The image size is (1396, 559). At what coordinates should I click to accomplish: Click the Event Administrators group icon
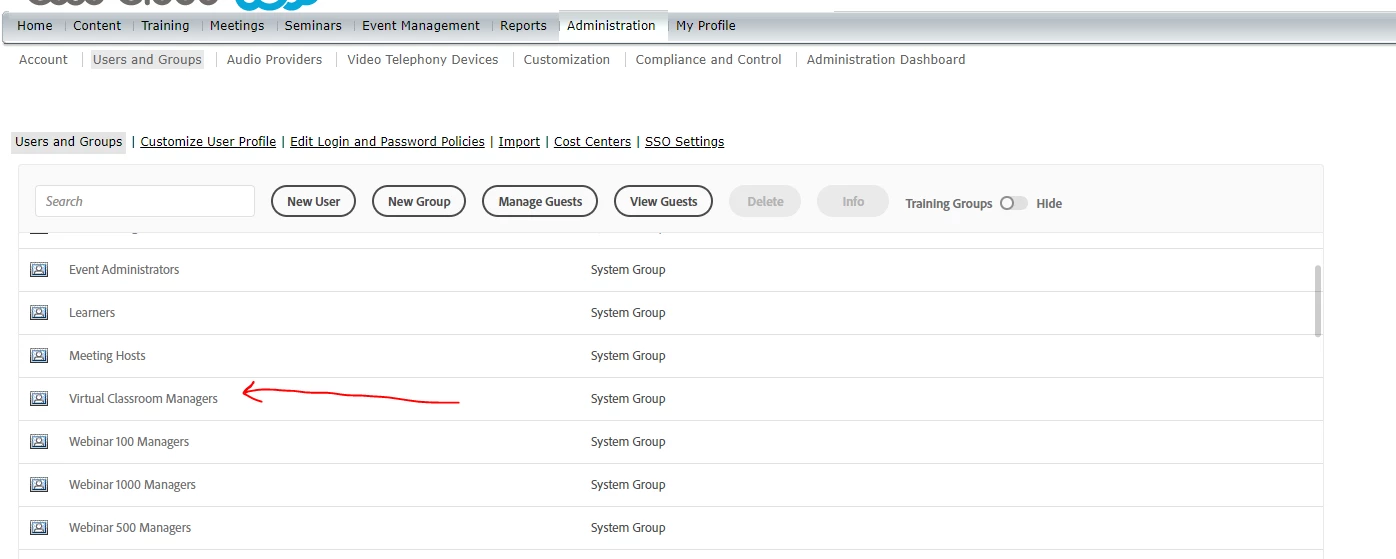[39, 270]
